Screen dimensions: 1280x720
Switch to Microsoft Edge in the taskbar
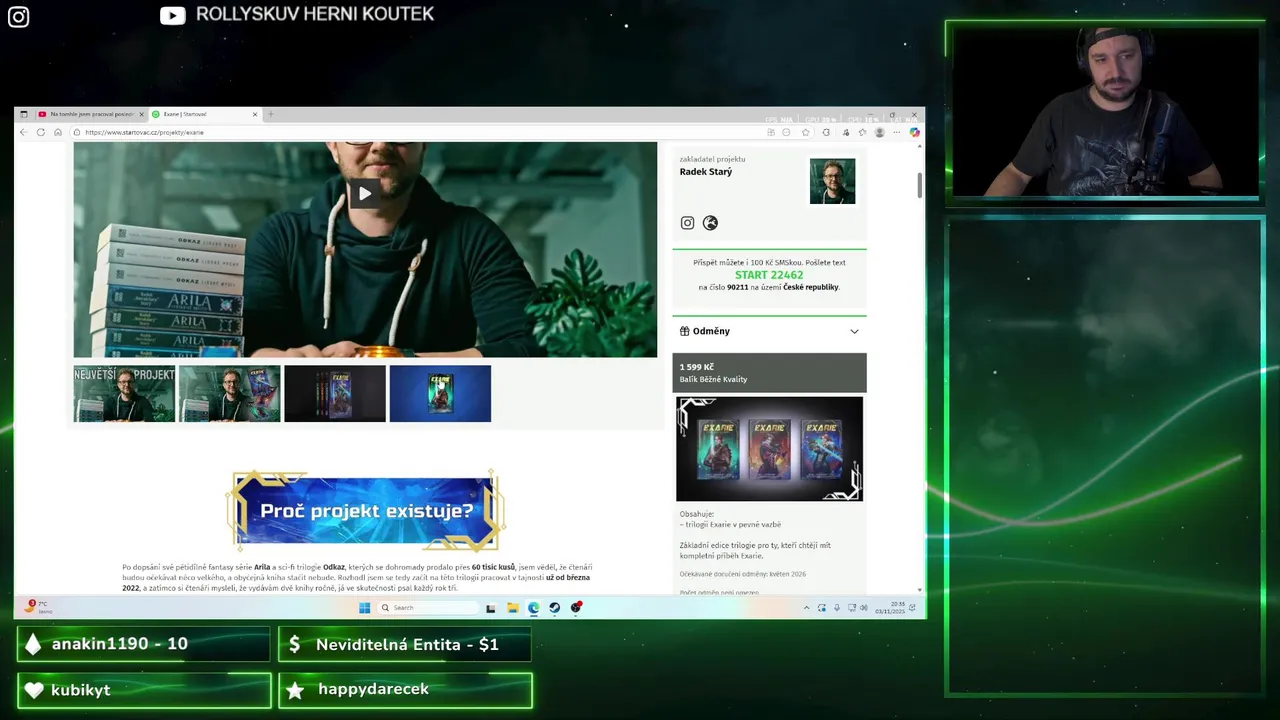tap(534, 607)
